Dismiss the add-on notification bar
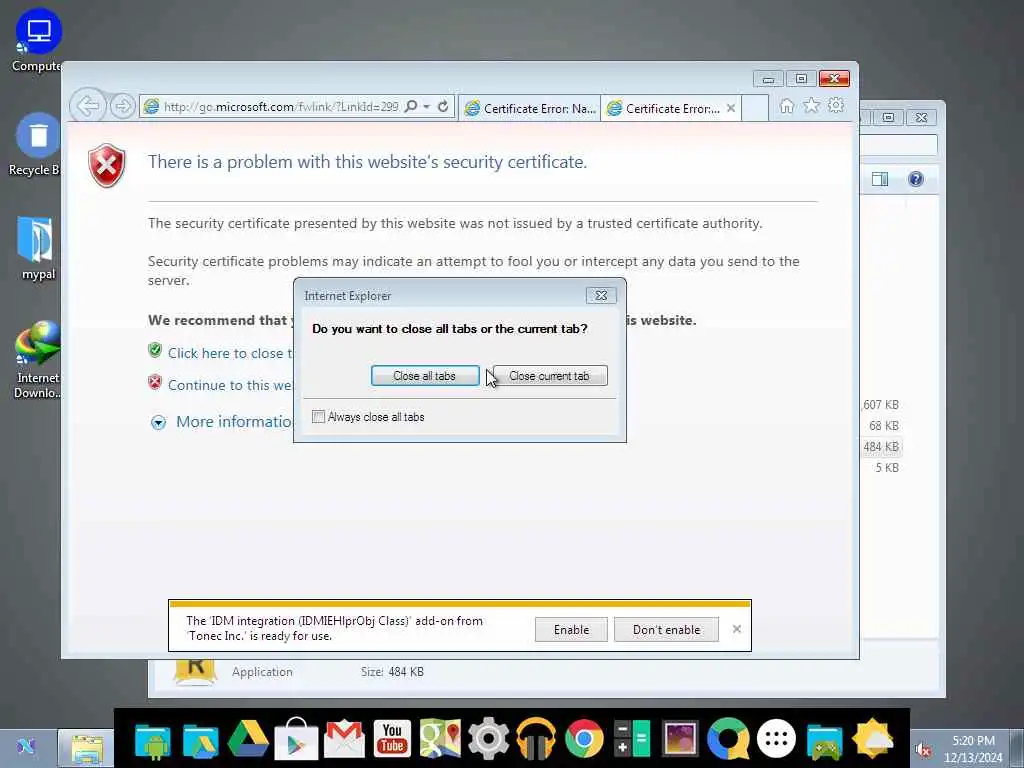Viewport: 1024px width, 768px height. click(x=737, y=629)
